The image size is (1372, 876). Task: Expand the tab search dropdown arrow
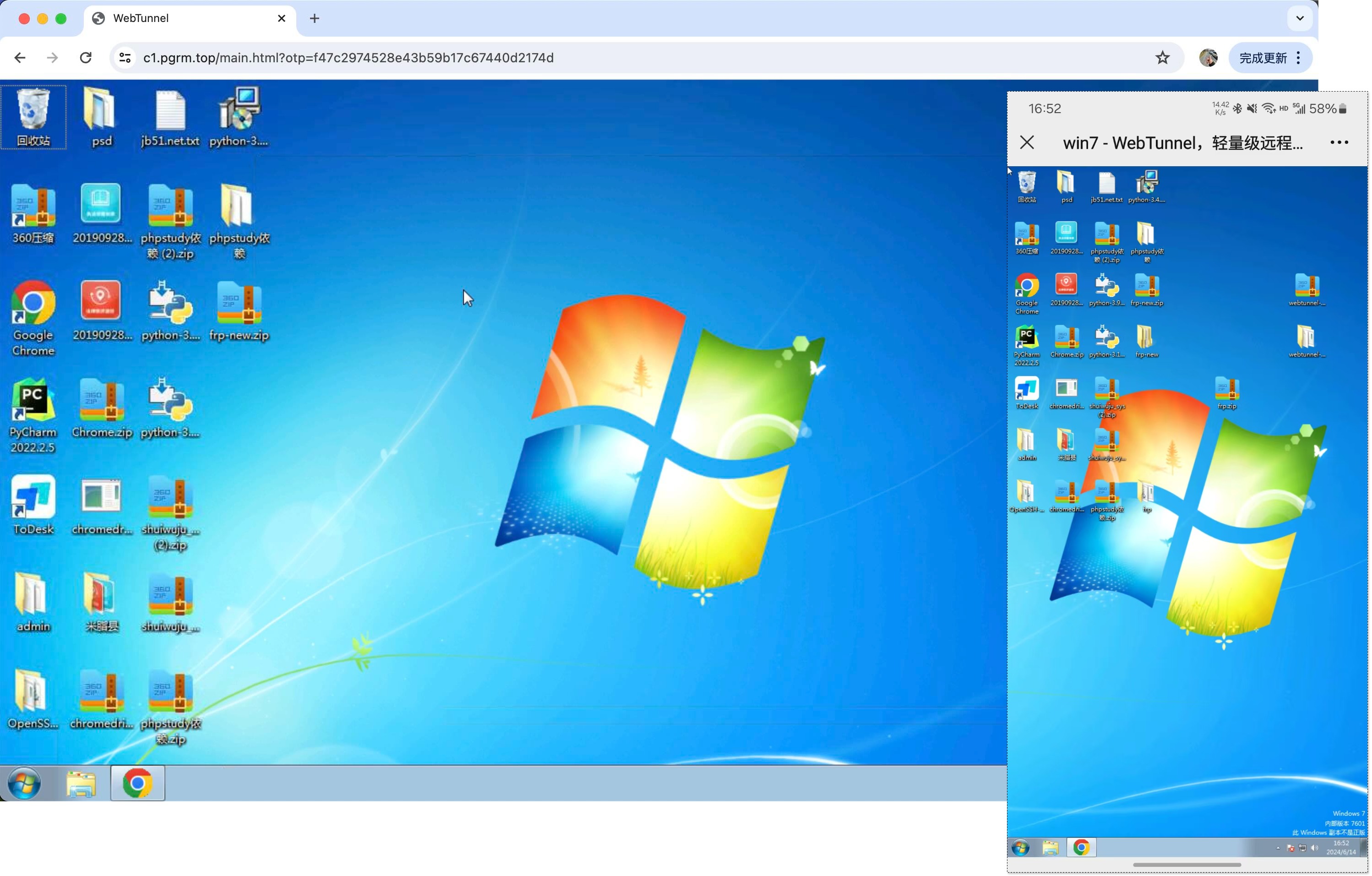click(1300, 18)
